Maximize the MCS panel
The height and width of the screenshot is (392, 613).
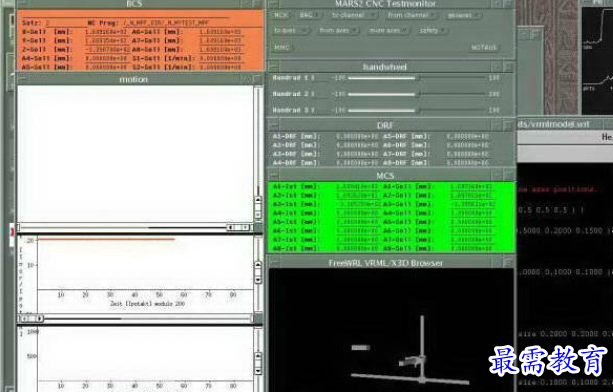(x=509, y=175)
